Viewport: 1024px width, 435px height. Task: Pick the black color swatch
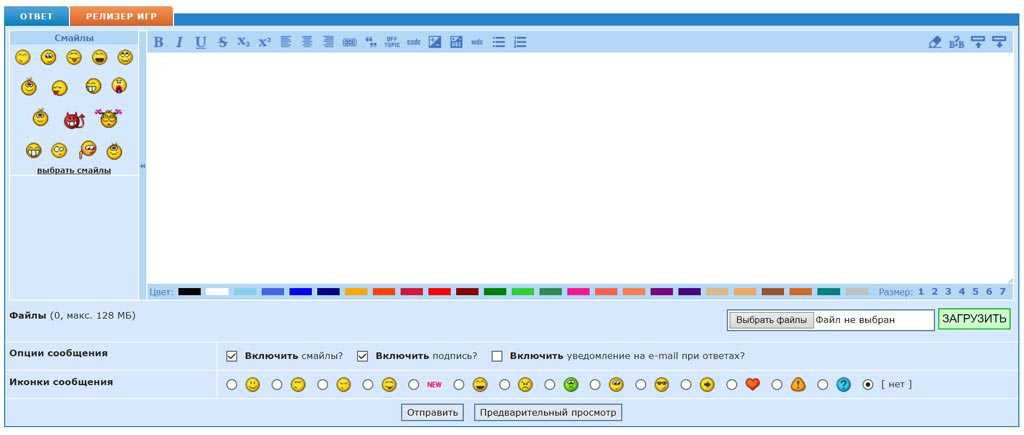(189, 292)
